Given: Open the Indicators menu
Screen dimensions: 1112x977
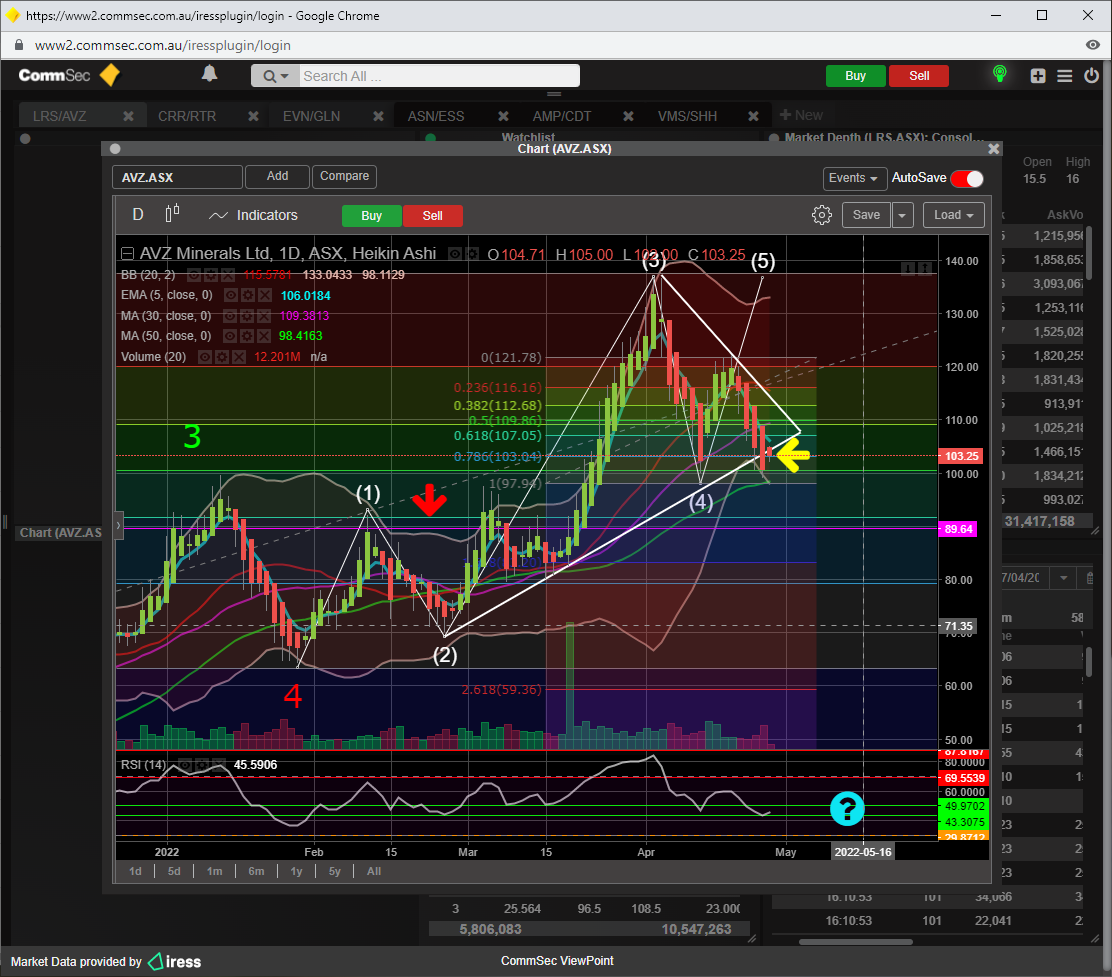Looking at the screenshot, I should [x=253, y=215].
